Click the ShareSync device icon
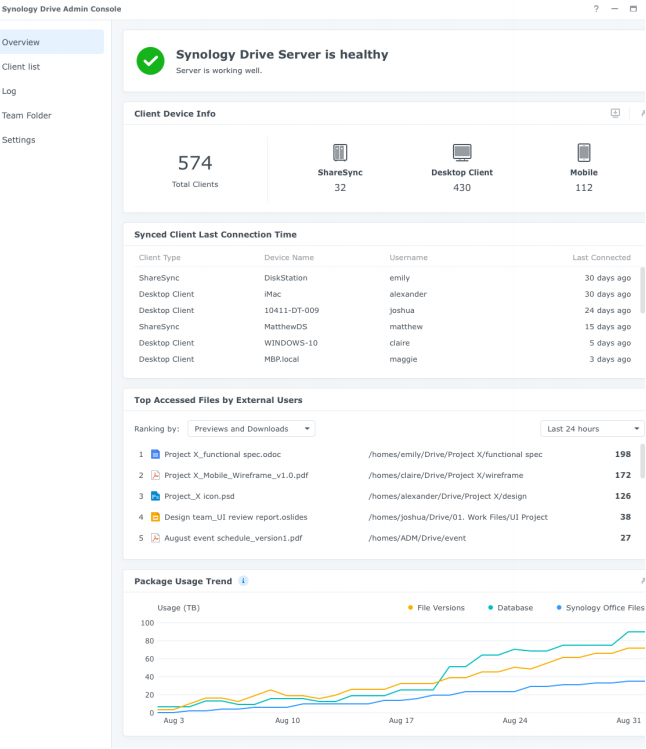 pos(340,153)
